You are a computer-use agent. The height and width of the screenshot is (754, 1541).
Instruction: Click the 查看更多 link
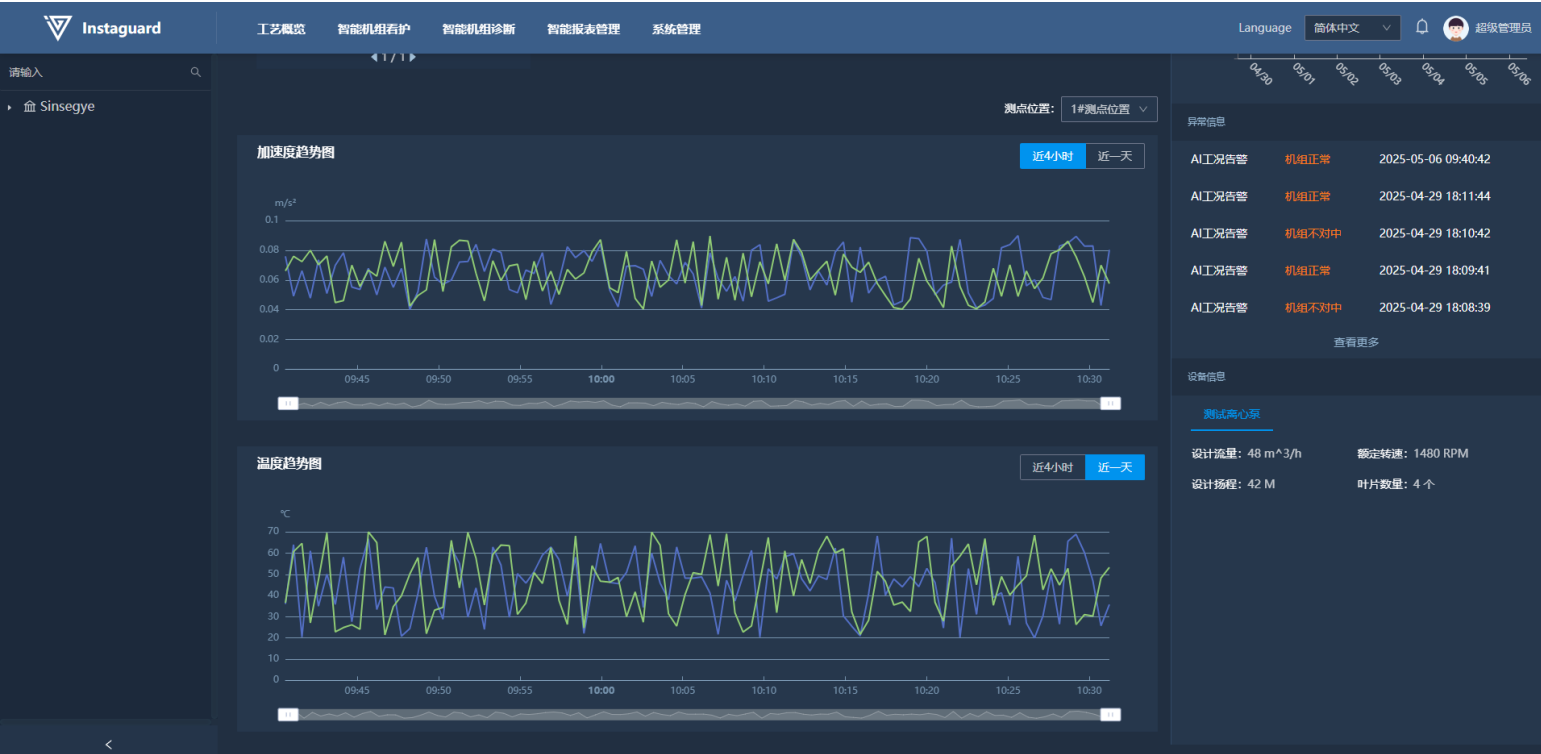coord(1356,342)
